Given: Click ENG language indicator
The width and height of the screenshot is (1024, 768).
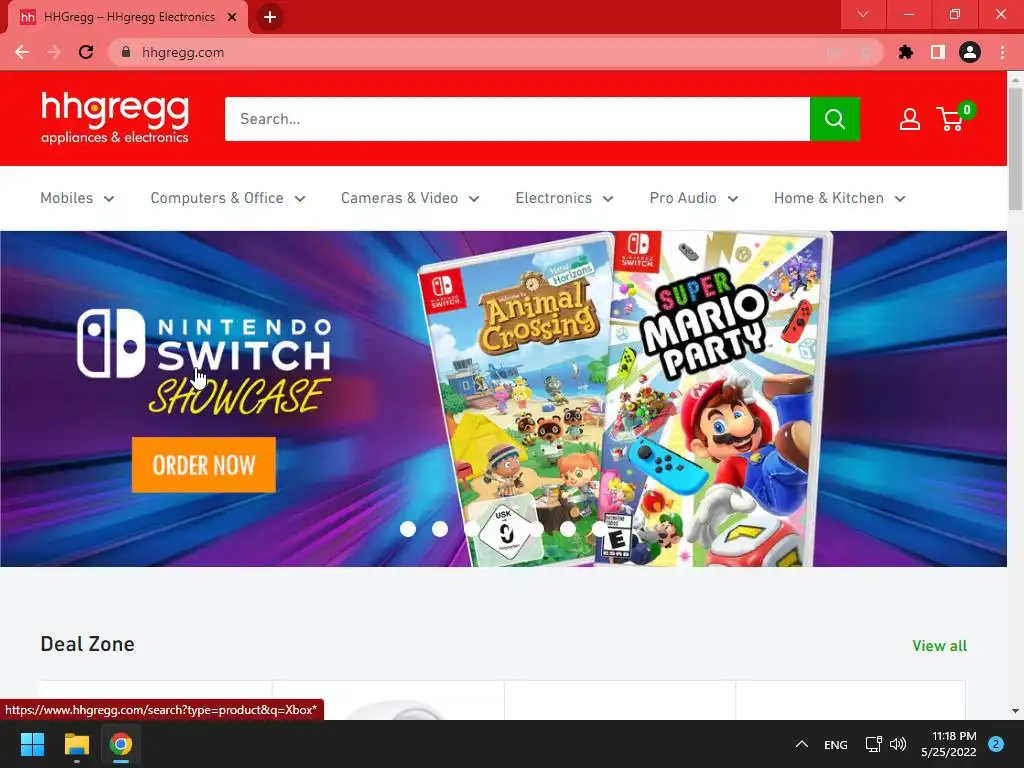Looking at the screenshot, I should (x=835, y=744).
